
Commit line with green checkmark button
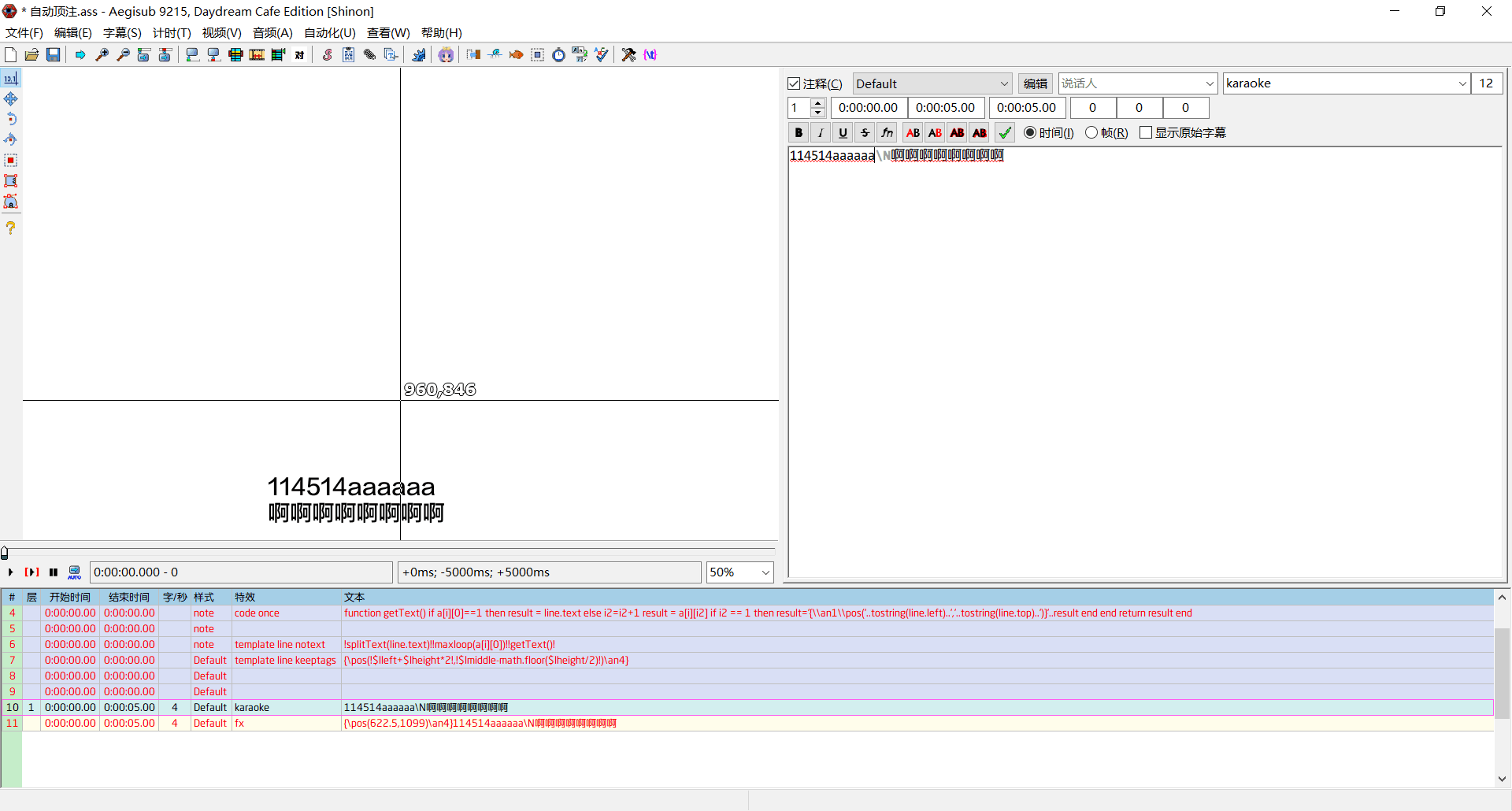point(1005,132)
